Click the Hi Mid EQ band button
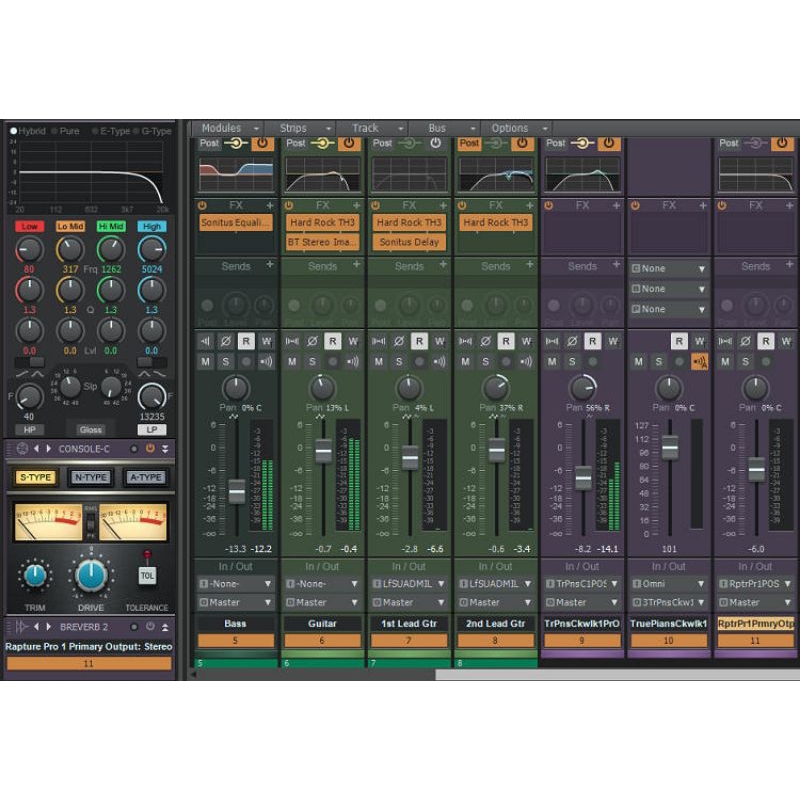The height and width of the screenshot is (800, 800). coord(113,226)
